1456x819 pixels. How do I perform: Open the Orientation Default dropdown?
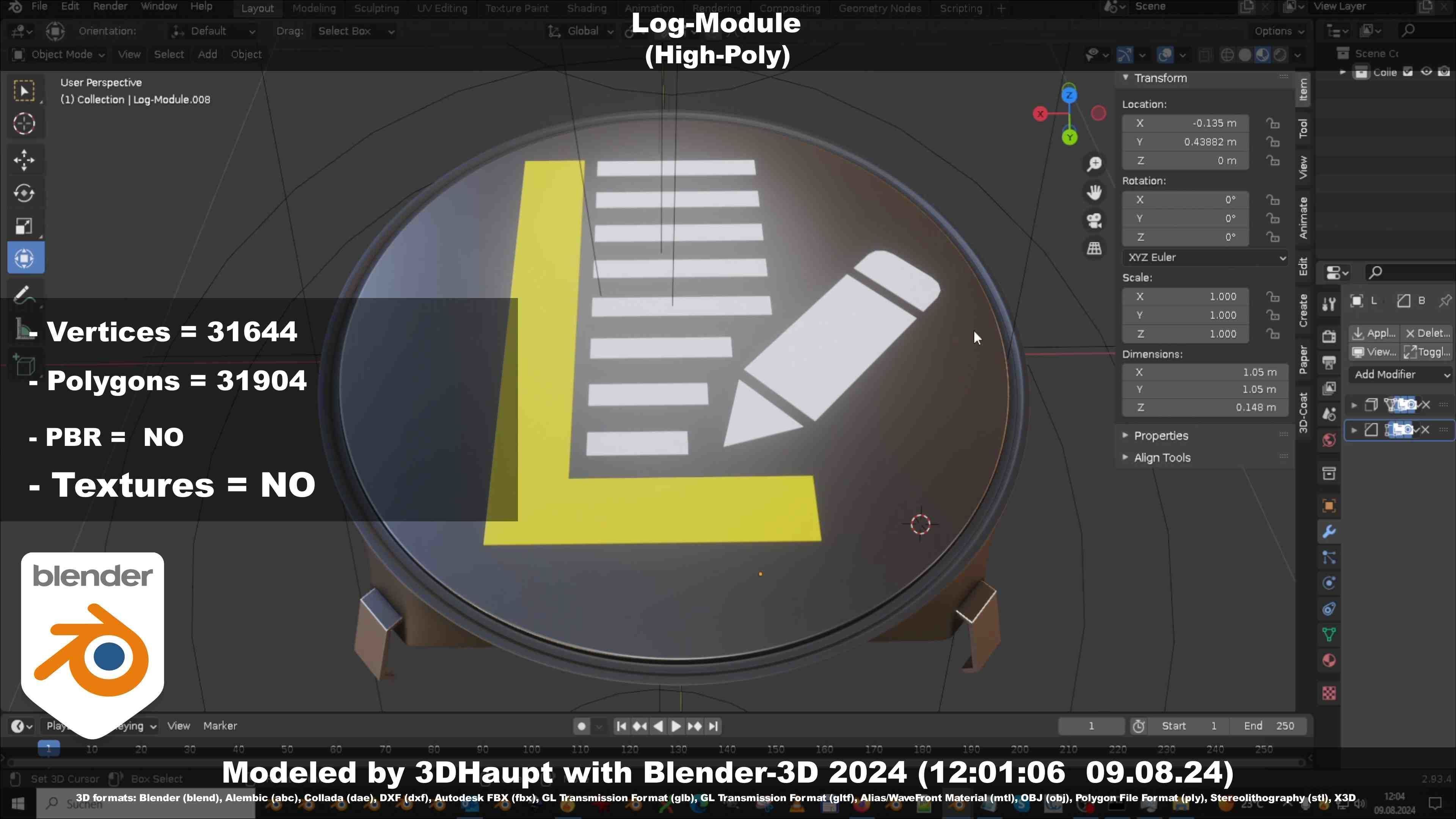[213, 31]
